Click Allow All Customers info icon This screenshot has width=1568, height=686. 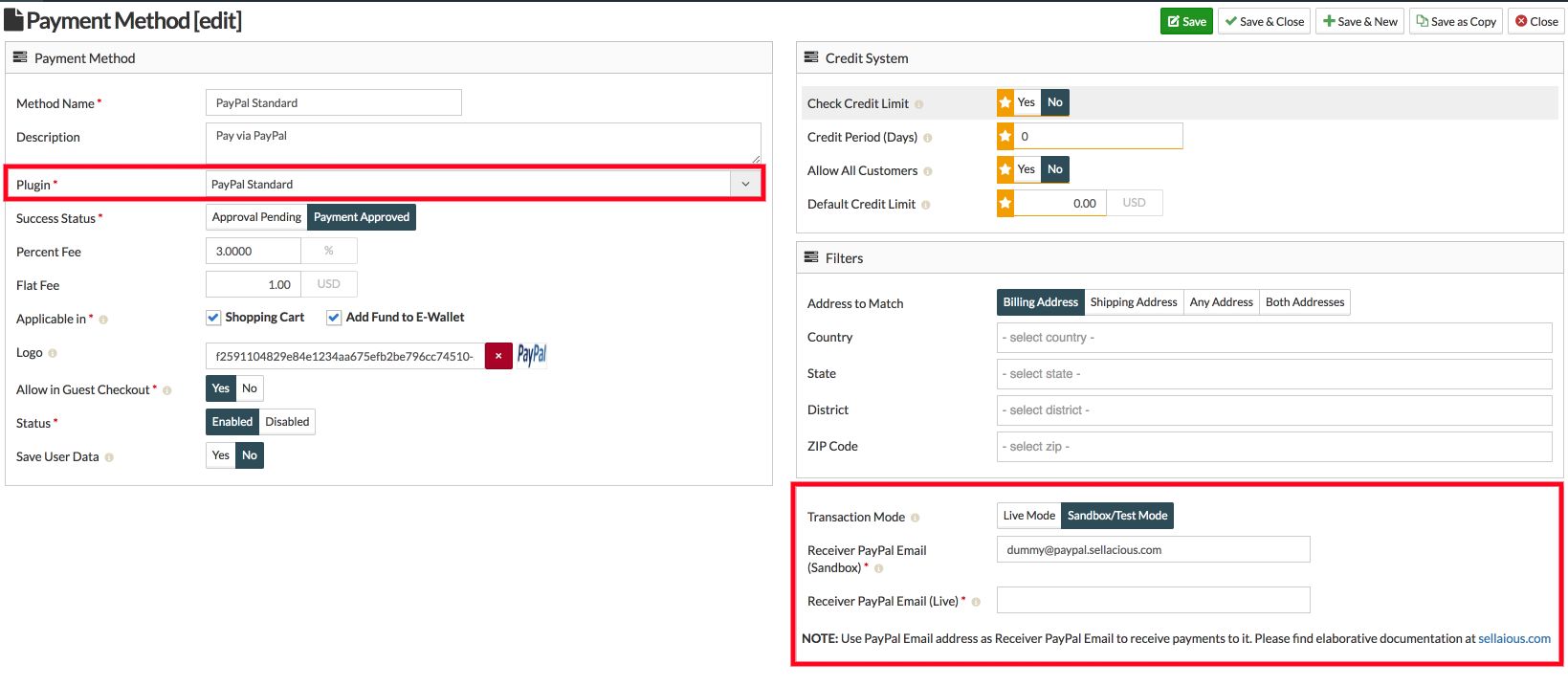[928, 171]
